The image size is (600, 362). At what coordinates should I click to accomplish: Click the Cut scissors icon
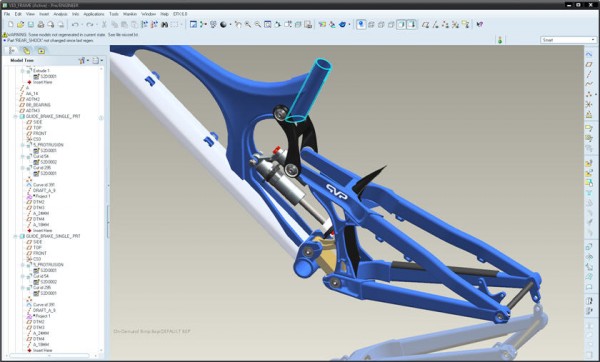coord(104,24)
